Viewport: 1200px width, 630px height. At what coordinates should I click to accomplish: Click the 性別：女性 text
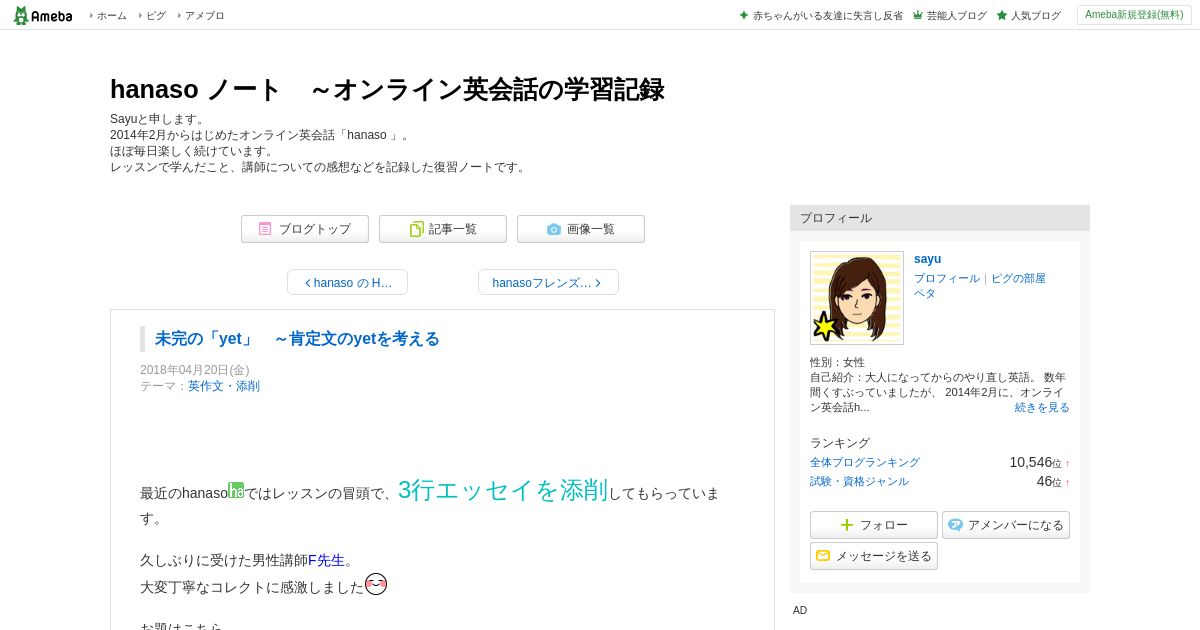click(x=837, y=362)
